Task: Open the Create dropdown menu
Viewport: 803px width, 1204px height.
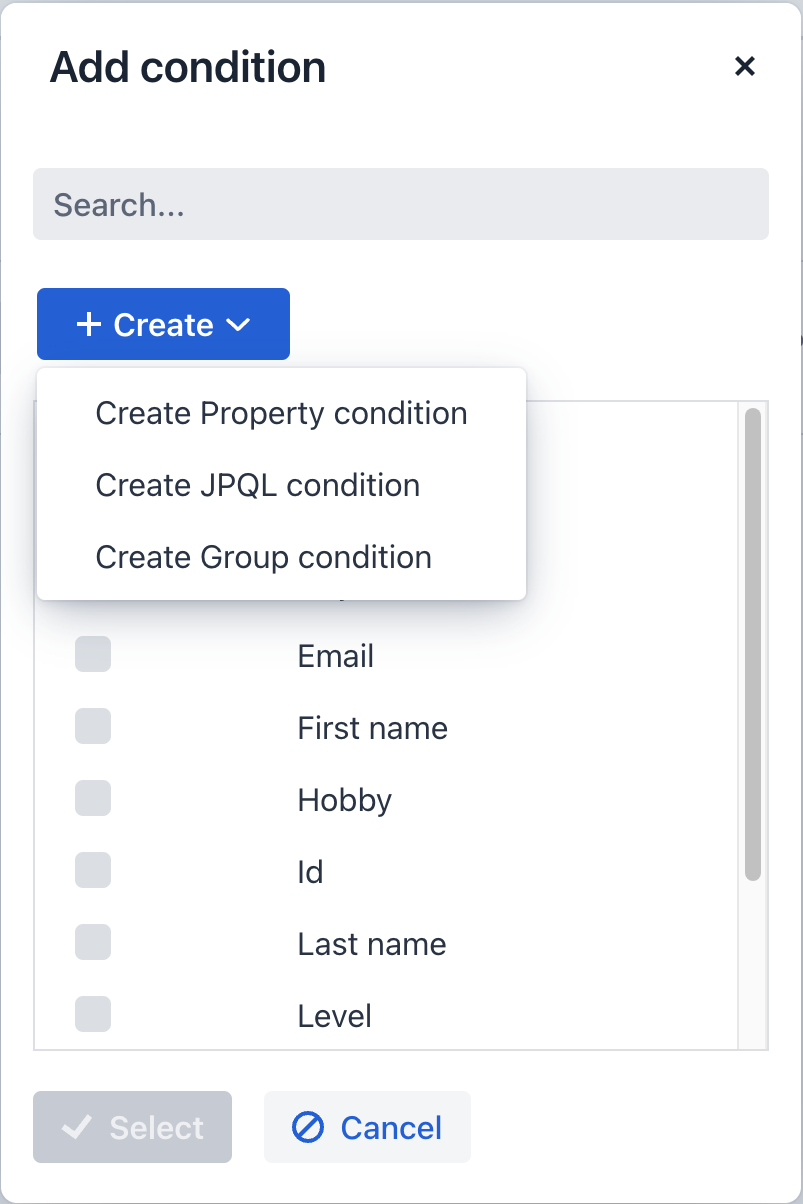Action: pos(162,324)
